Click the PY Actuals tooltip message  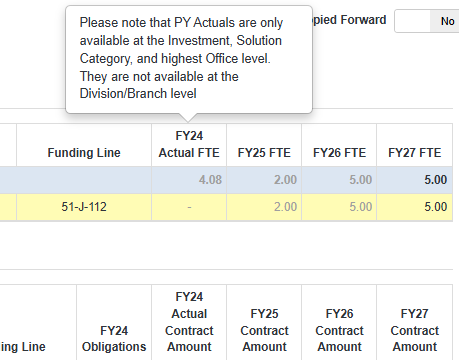182,58
